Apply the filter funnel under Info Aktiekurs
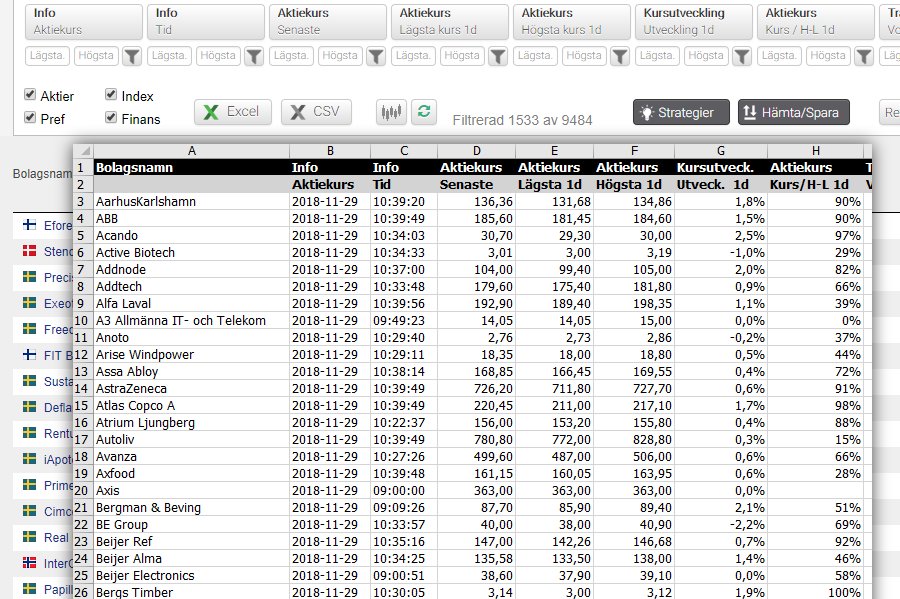Screen dimensions: 900x599 coord(132,56)
